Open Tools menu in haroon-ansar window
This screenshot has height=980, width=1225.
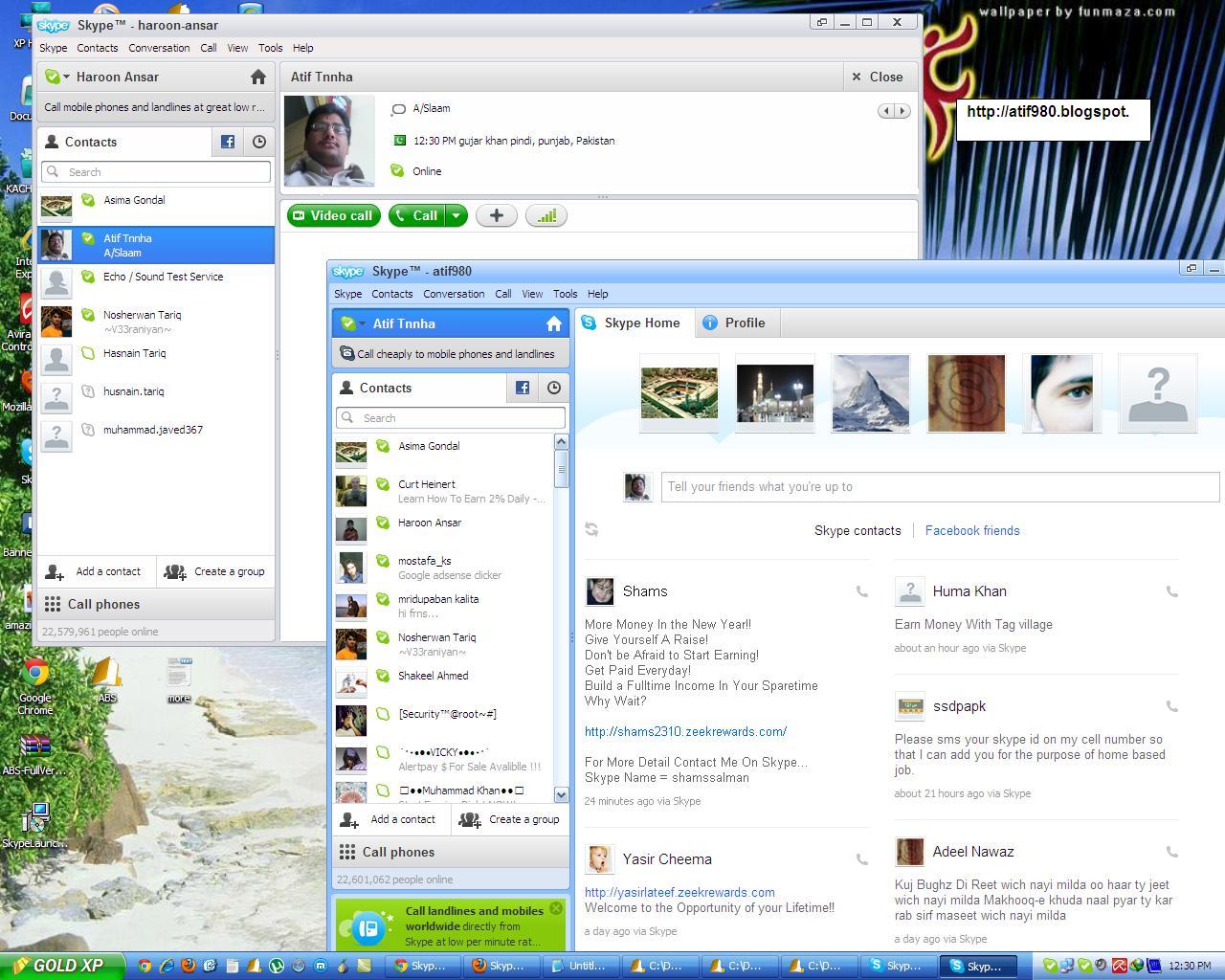(271, 48)
